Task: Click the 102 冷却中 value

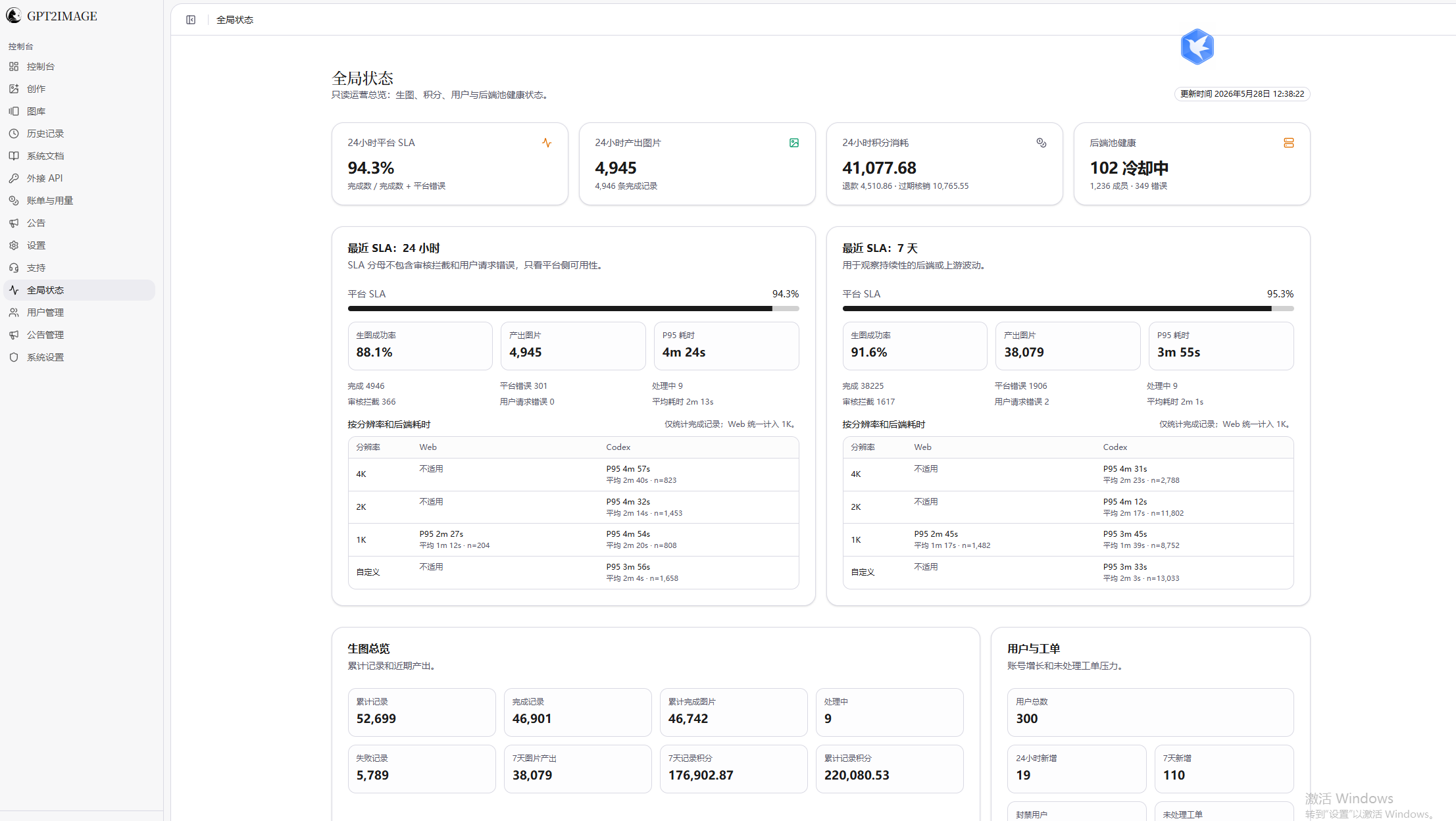Action: pos(1129,168)
